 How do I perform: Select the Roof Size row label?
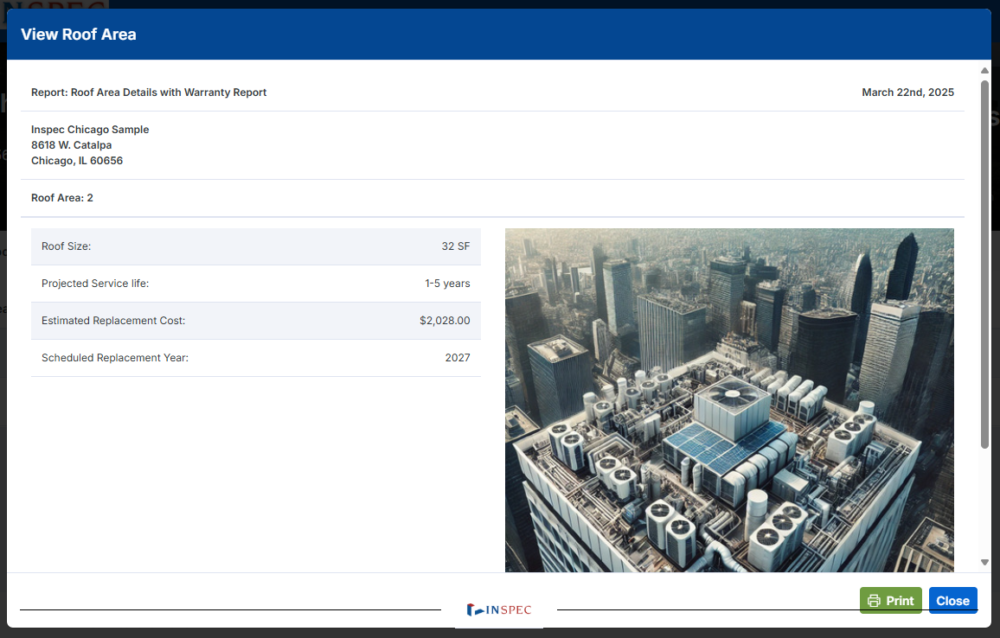66,246
